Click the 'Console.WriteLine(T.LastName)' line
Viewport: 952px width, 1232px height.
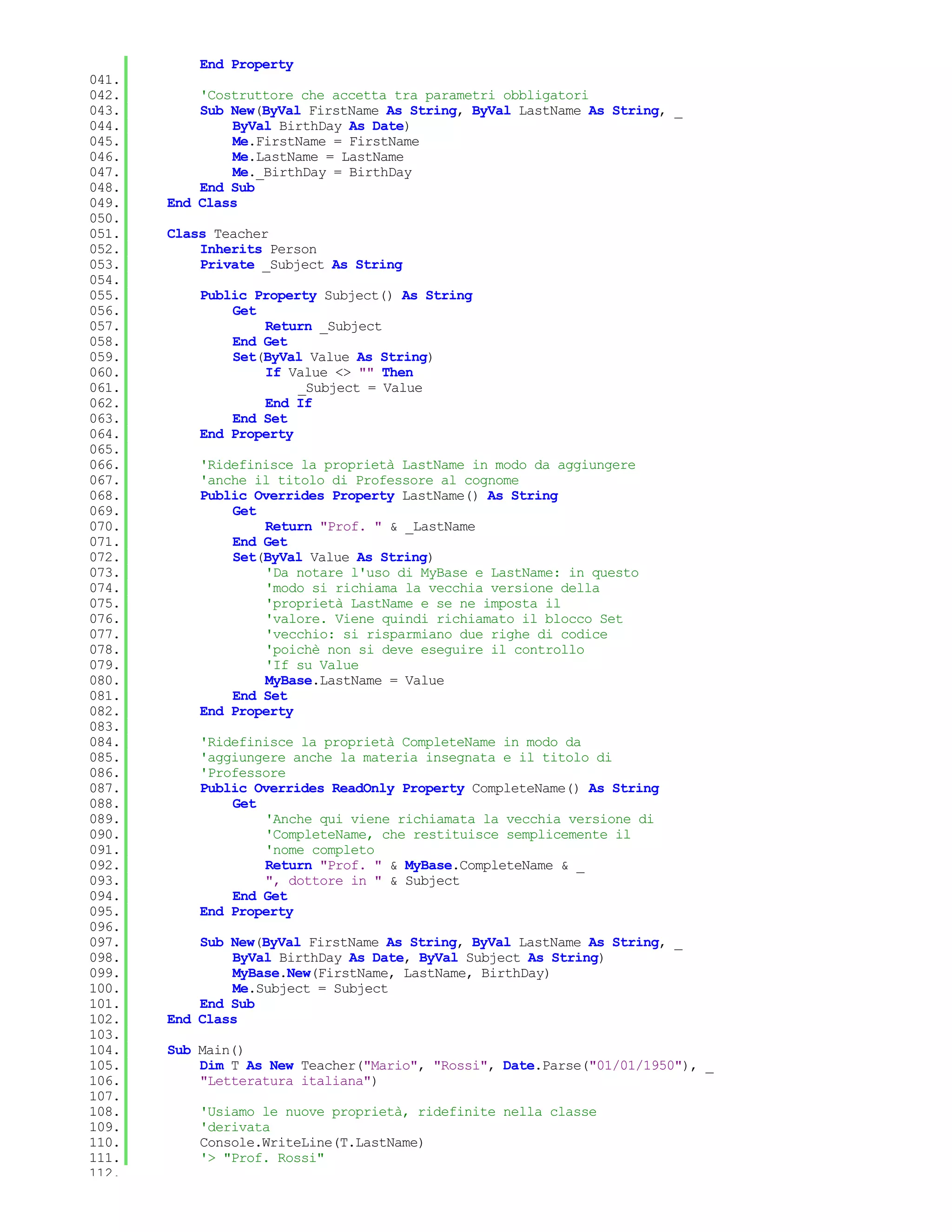tap(311, 1143)
